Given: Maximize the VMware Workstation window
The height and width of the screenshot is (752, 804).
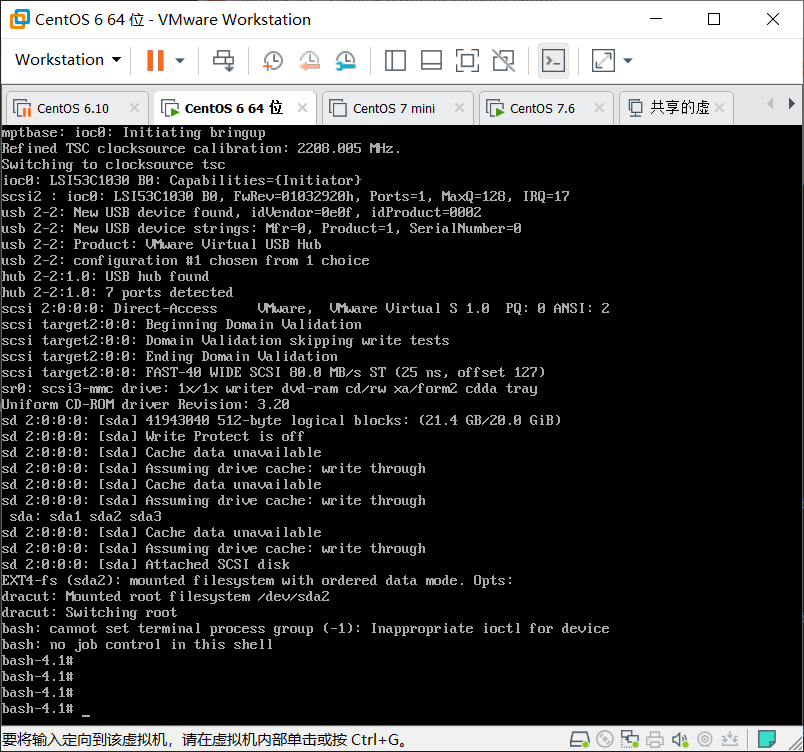Looking at the screenshot, I should [x=714, y=19].
